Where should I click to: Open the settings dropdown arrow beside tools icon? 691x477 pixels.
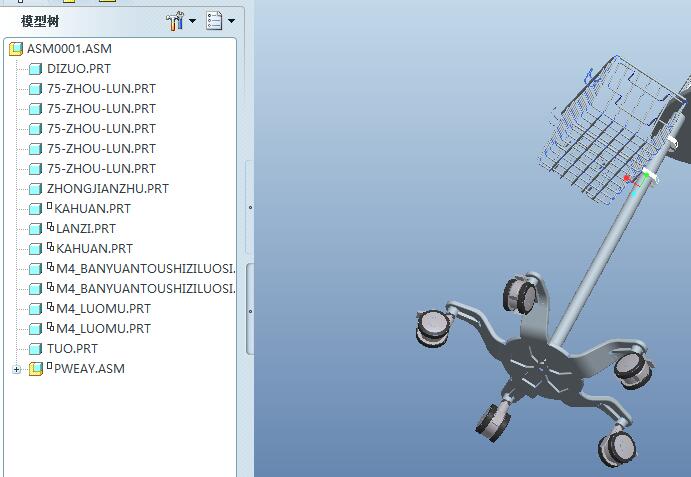coord(193,21)
